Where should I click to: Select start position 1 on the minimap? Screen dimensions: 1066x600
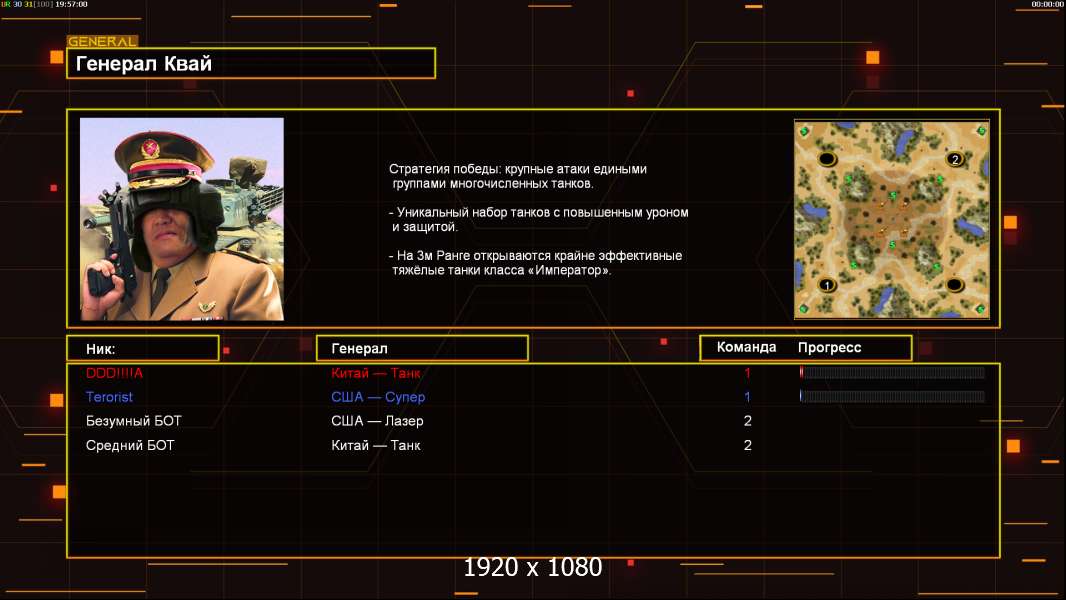point(827,285)
